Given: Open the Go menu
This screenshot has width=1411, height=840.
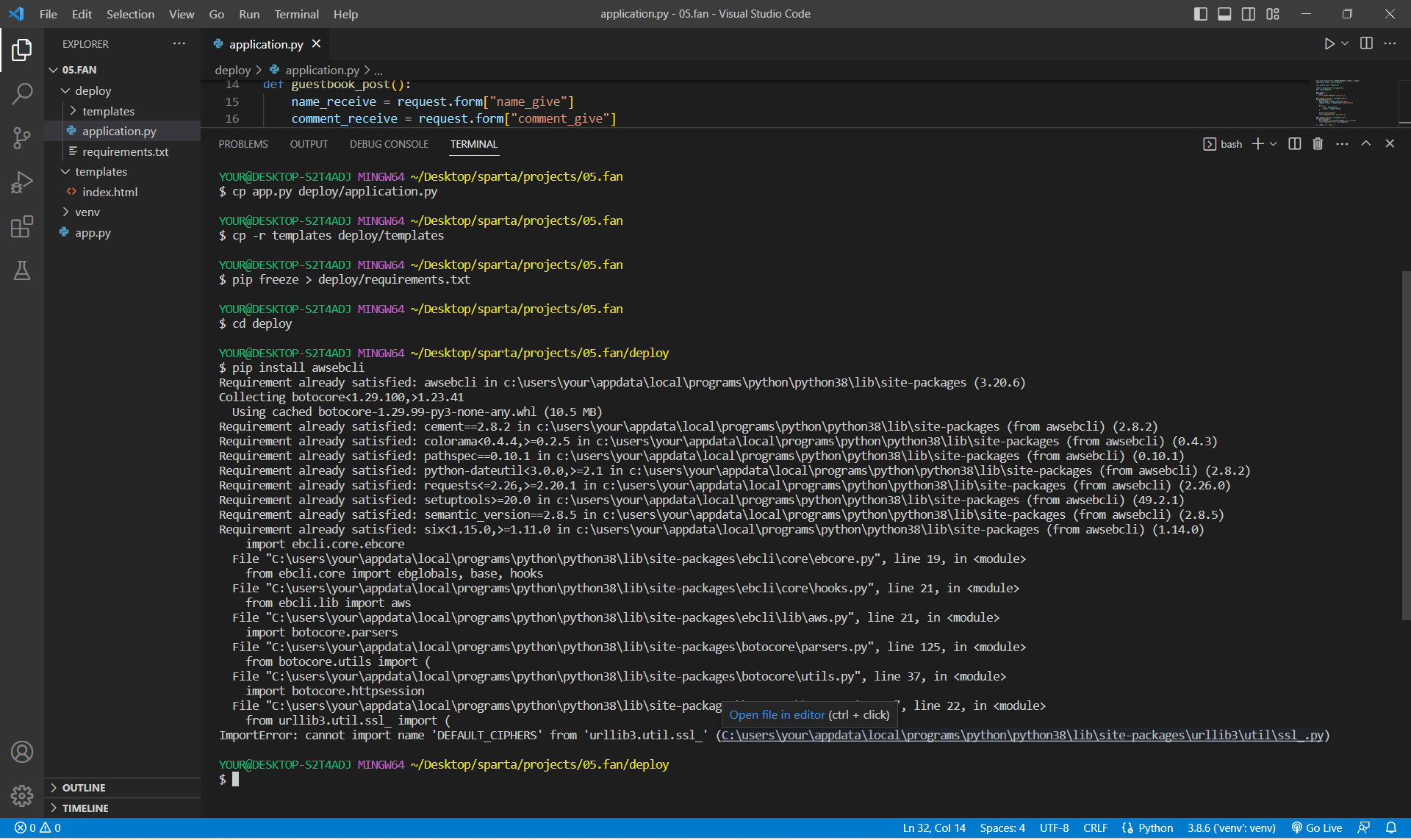Looking at the screenshot, I should pyautogui.click(x=217, y=14).
